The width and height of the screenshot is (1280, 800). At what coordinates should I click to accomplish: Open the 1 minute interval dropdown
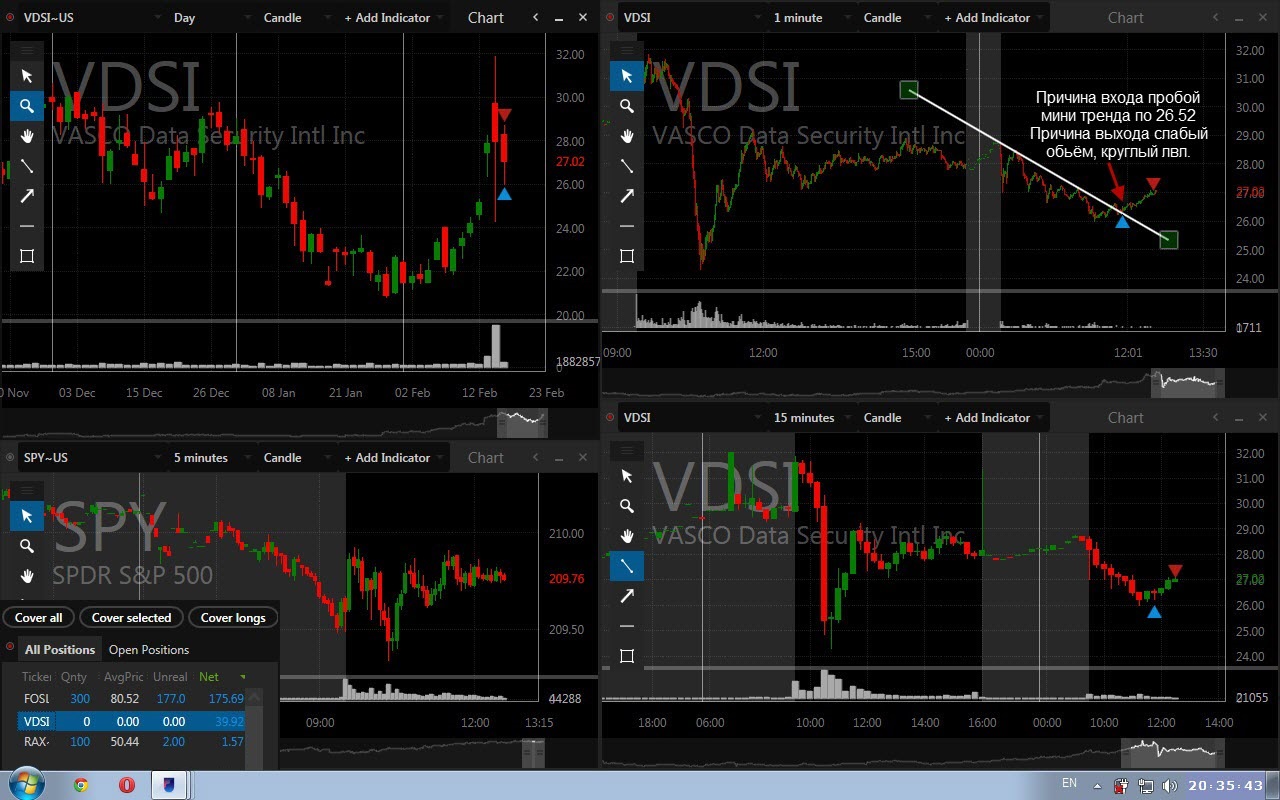[811, 18]
